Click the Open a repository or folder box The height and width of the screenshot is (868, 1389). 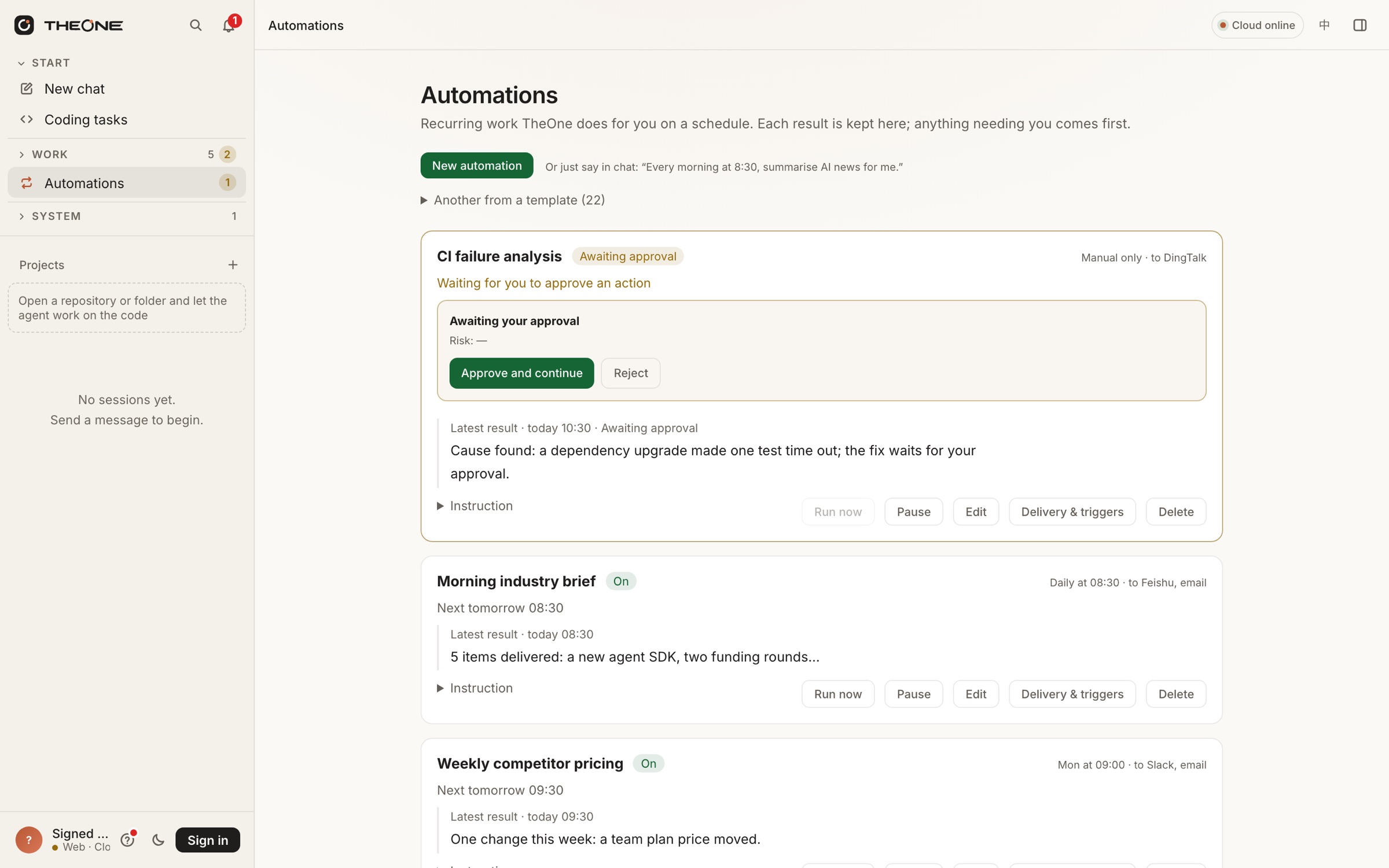[x=127, y=308]
